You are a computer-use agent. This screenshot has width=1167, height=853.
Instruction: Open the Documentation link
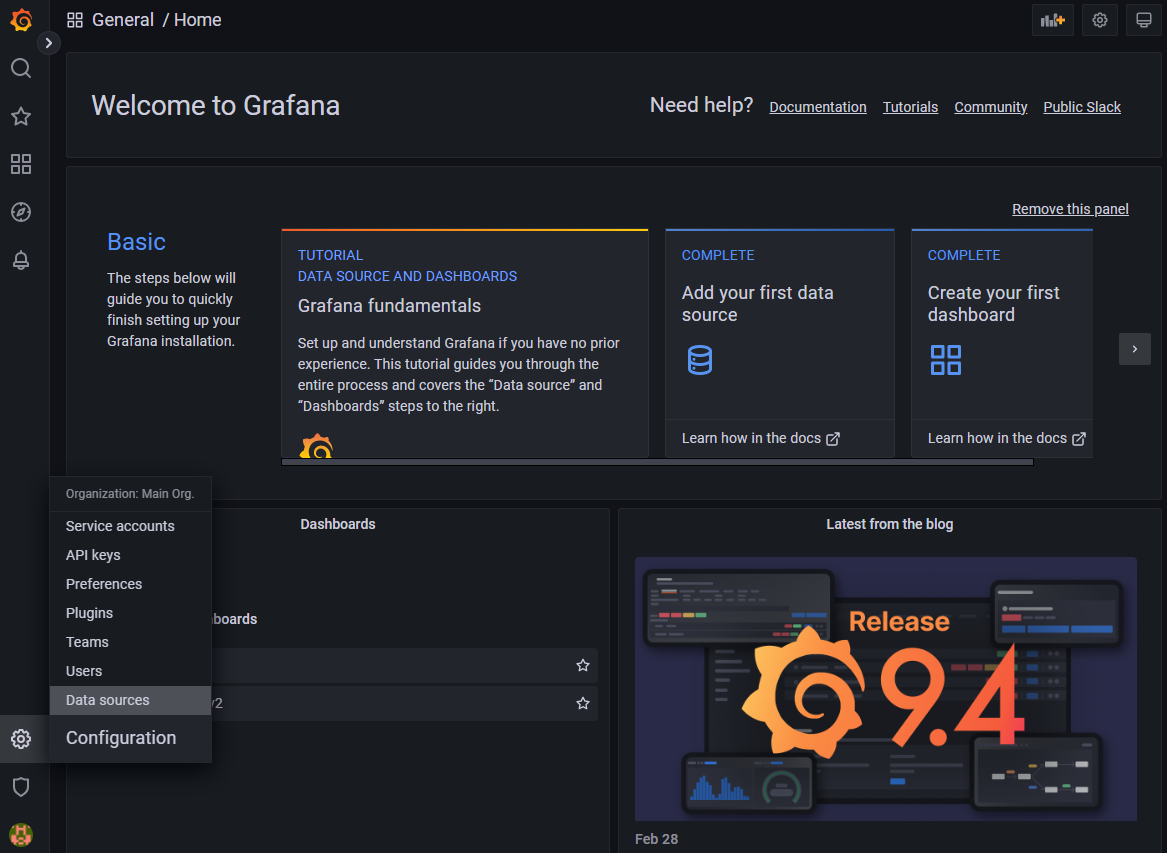tap(817, 107)
